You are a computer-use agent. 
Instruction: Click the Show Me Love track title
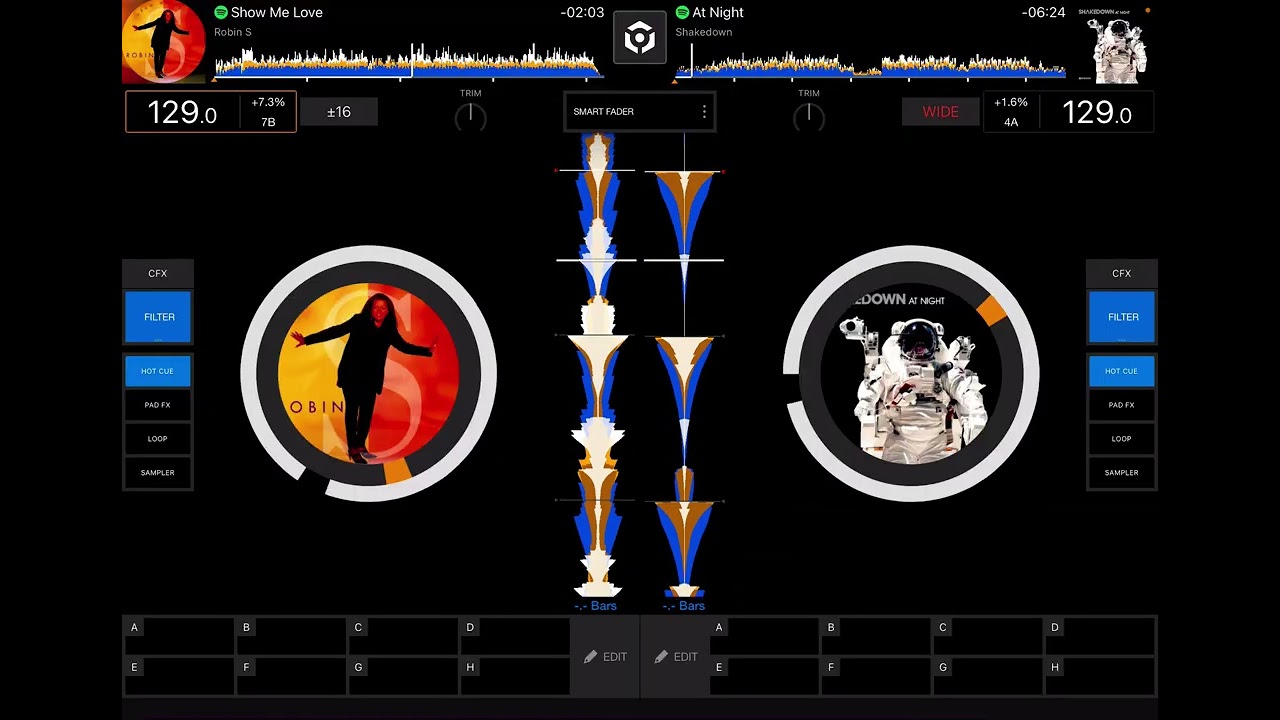point(276,12)
